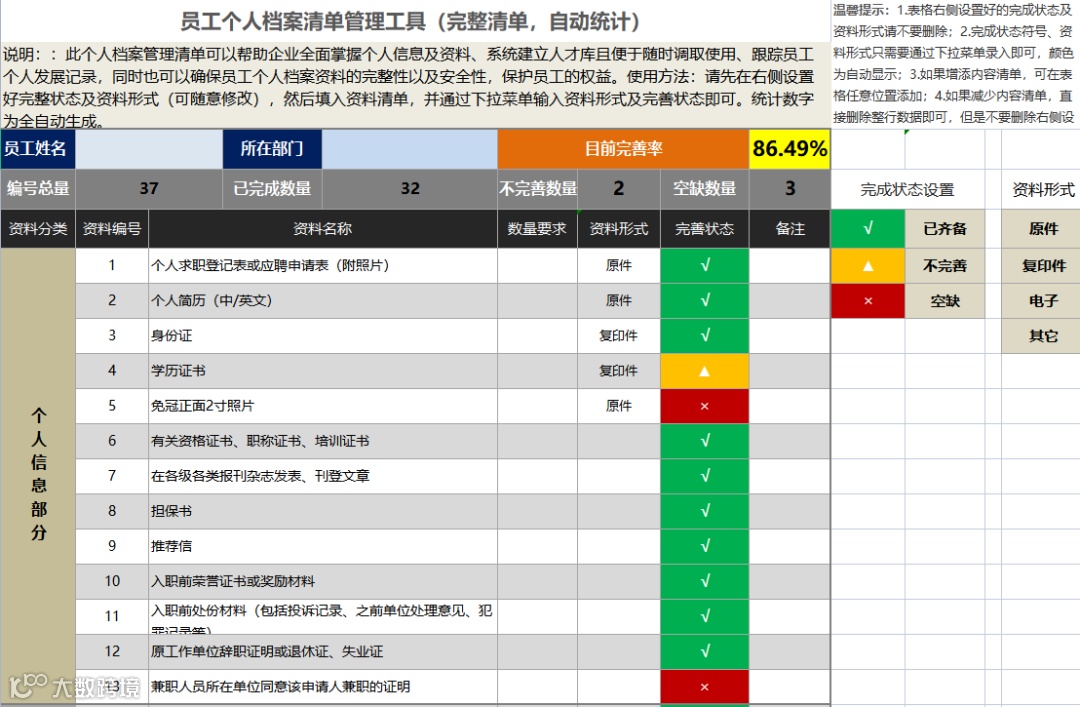Select 个人求职登记表或应聘申请表 name cell
The width and height of the screenshot is (1080, 707).
[x=322, y=266]
